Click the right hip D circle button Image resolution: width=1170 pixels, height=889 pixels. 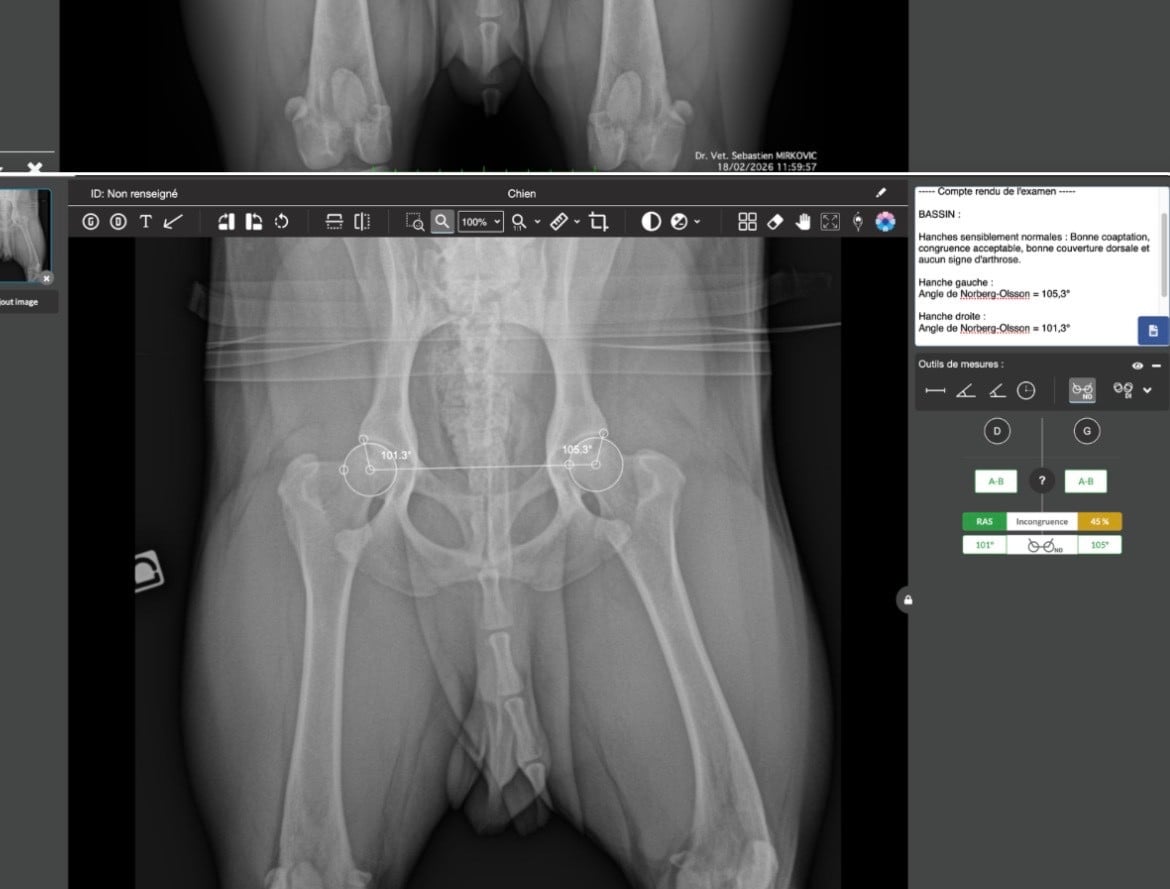point(997,431)
